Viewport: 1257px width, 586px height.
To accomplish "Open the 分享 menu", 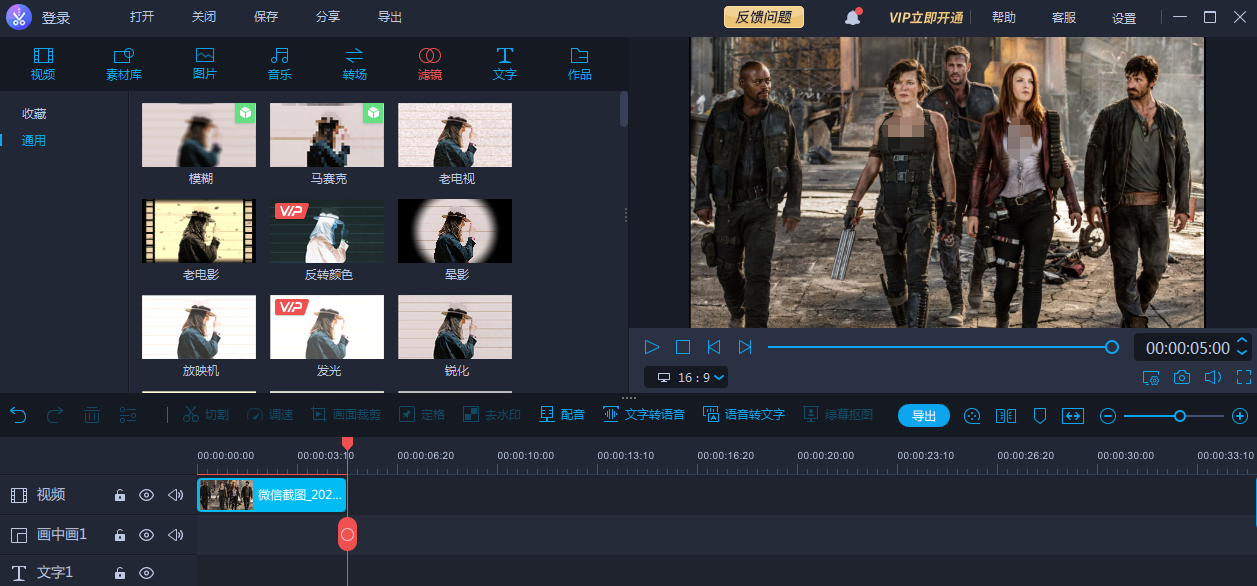I will click(328, 17).
